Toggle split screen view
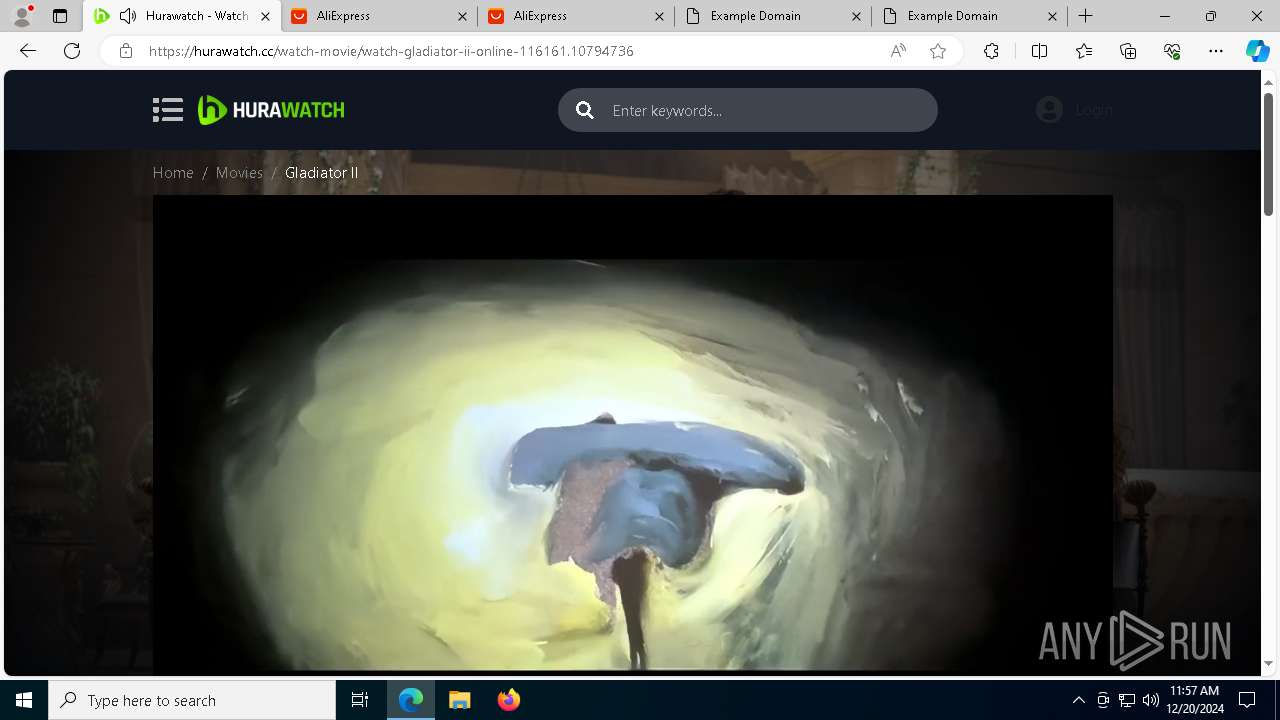 [1039, 51]
